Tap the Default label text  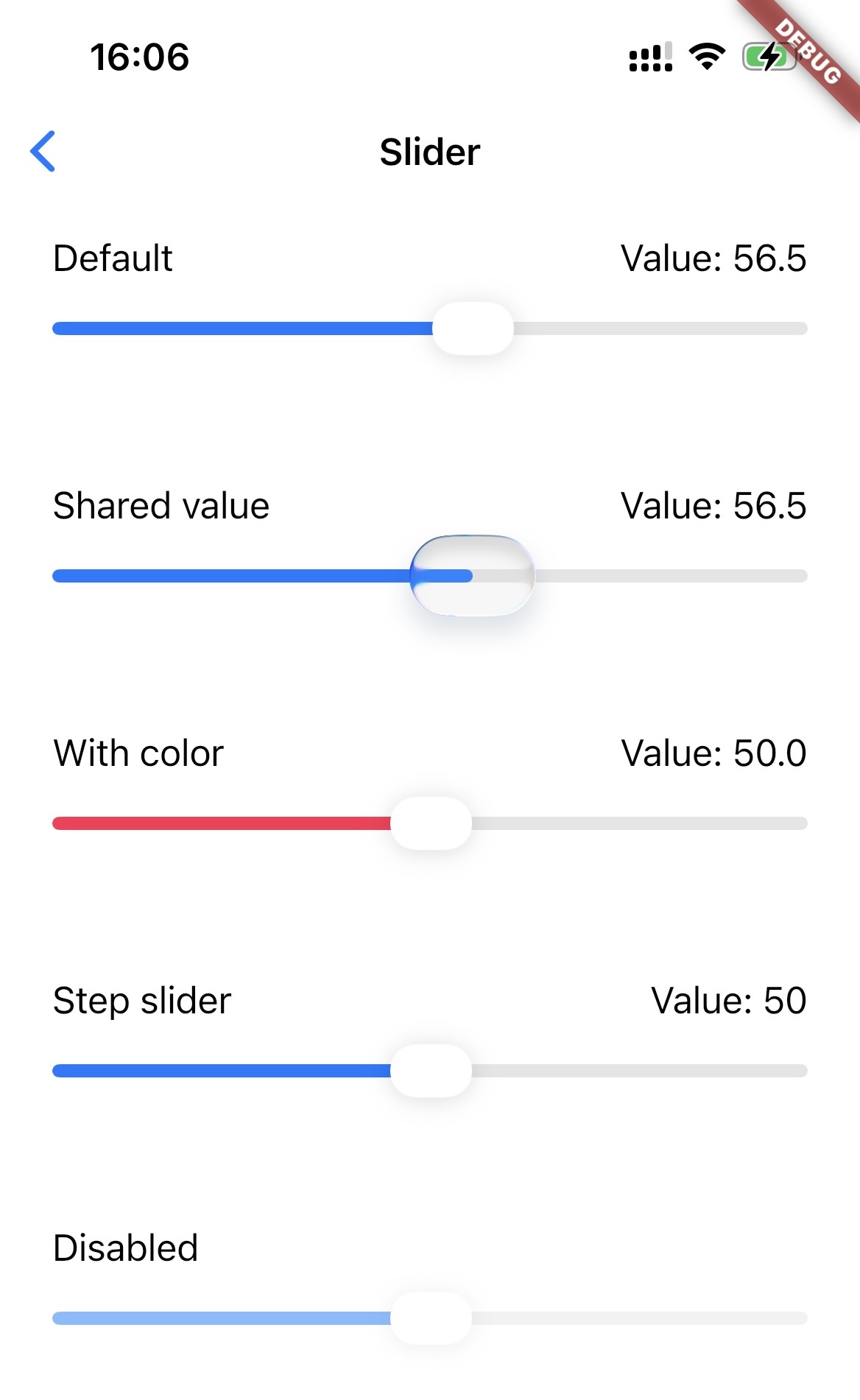click(x=112, y=258)
